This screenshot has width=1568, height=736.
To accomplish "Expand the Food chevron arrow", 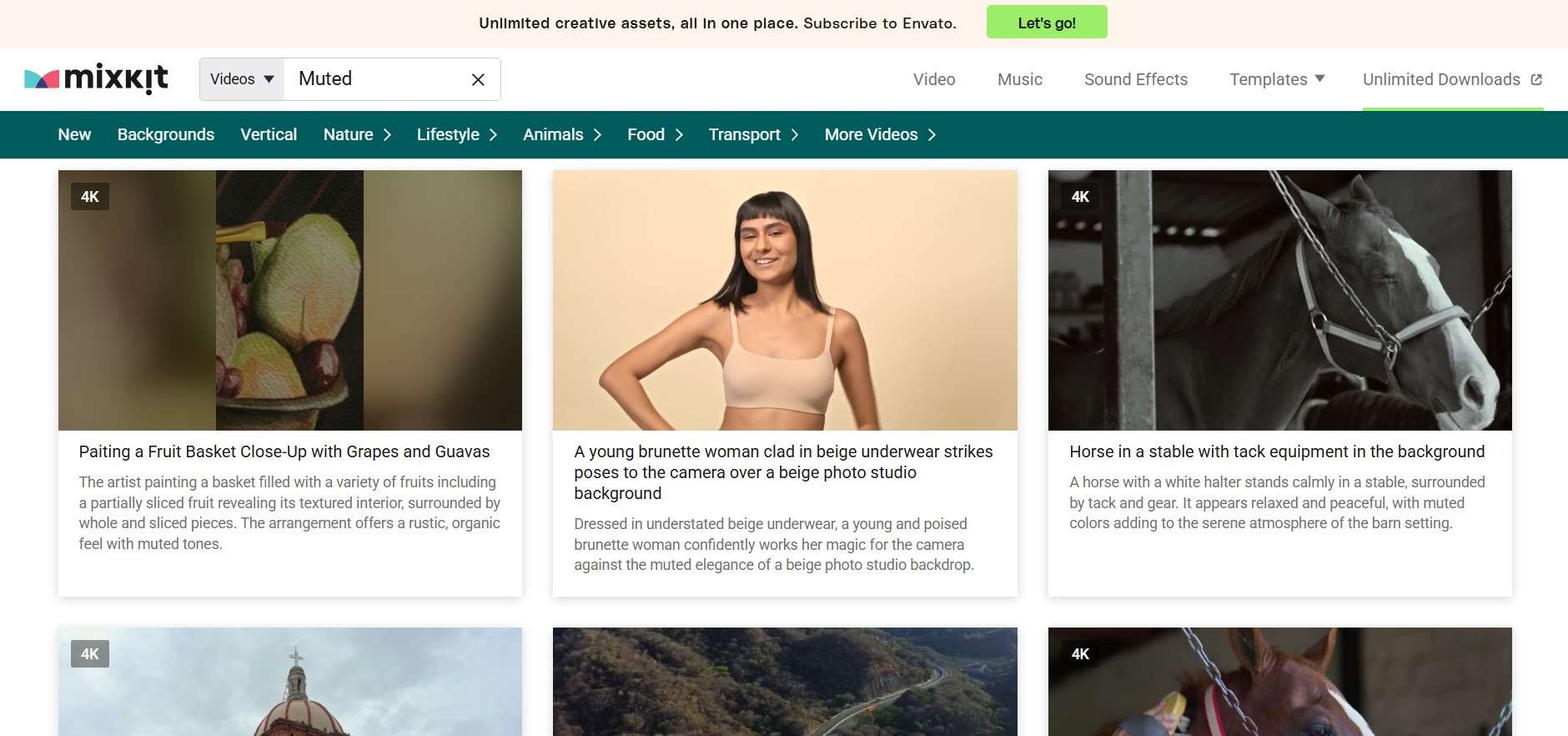I will [x=679, y=134].
